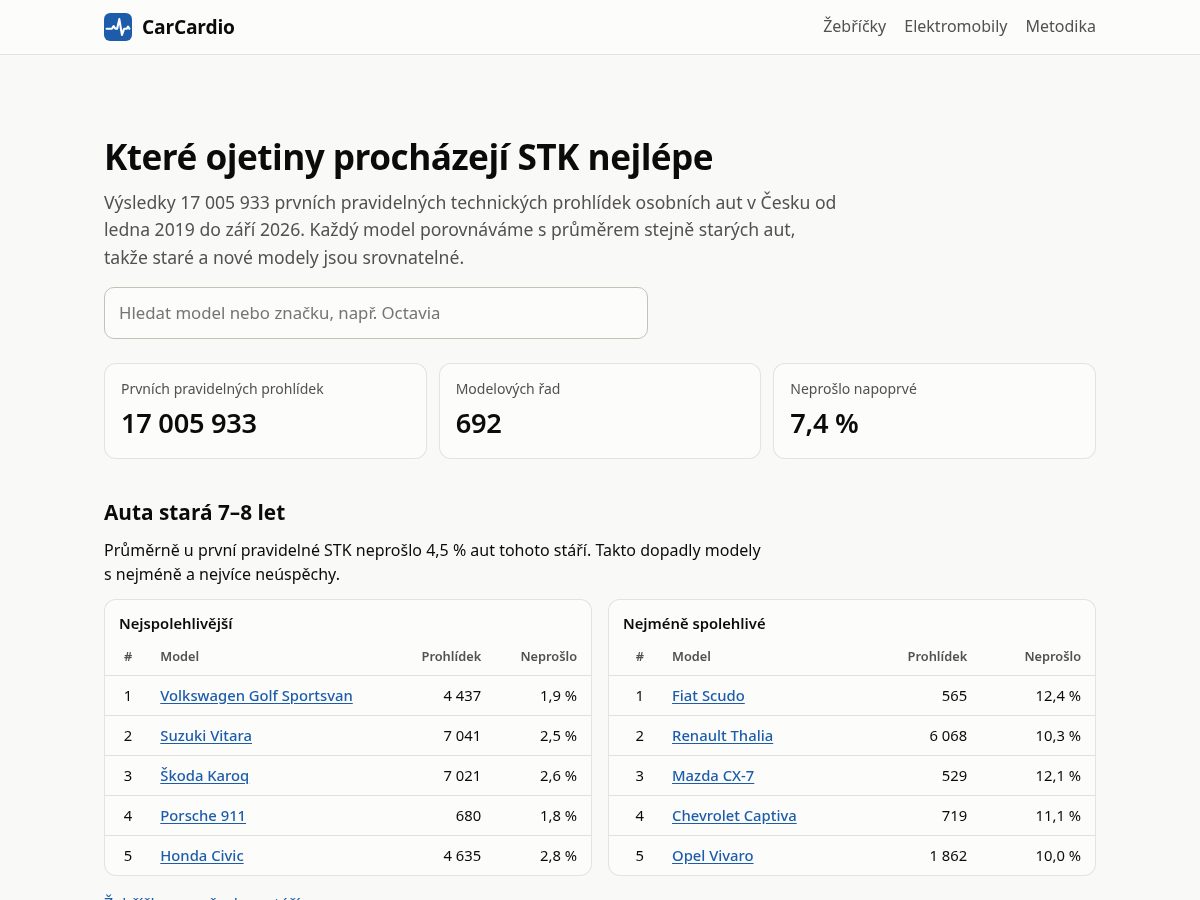The image size is (1200, 900).
Task: Click the '4 437' inspections cell
Action: pyautogui.click(x=462, y=696)
